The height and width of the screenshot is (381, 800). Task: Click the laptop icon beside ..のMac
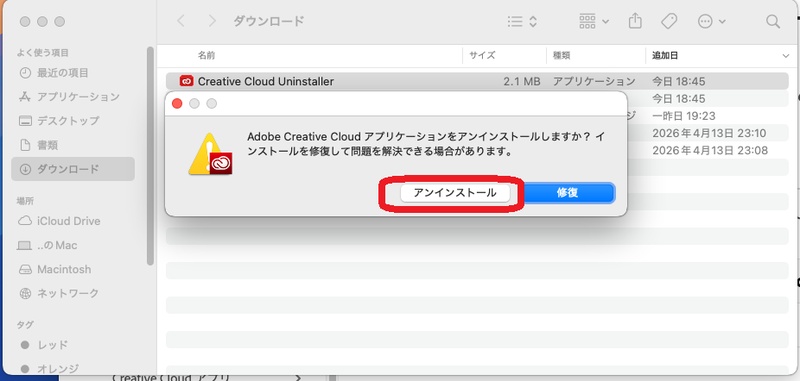[25, 245]
